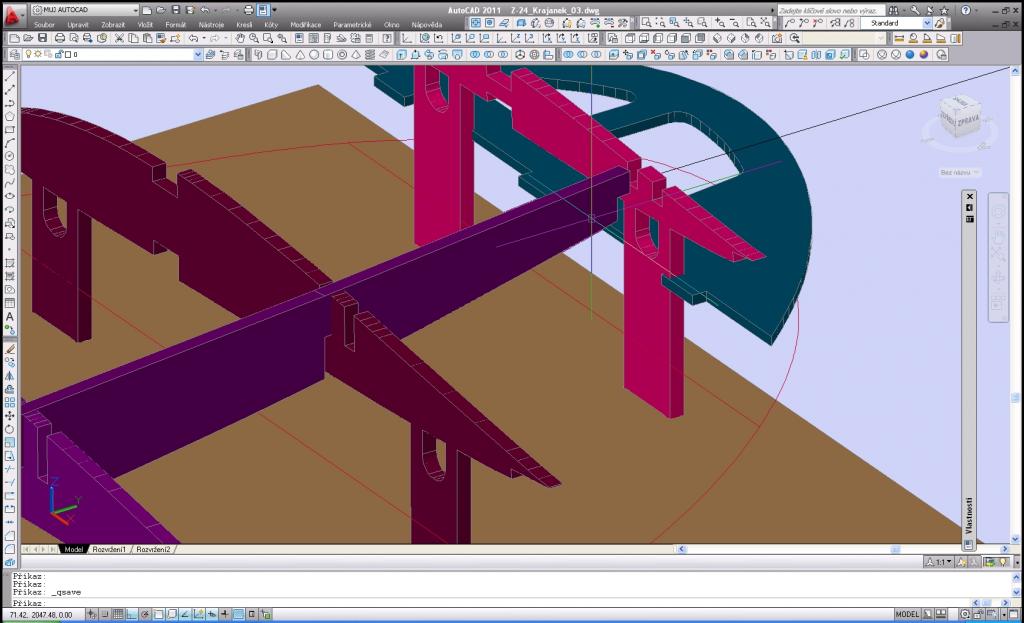
Task: Select the Pan hand tool
Action: 241,38
